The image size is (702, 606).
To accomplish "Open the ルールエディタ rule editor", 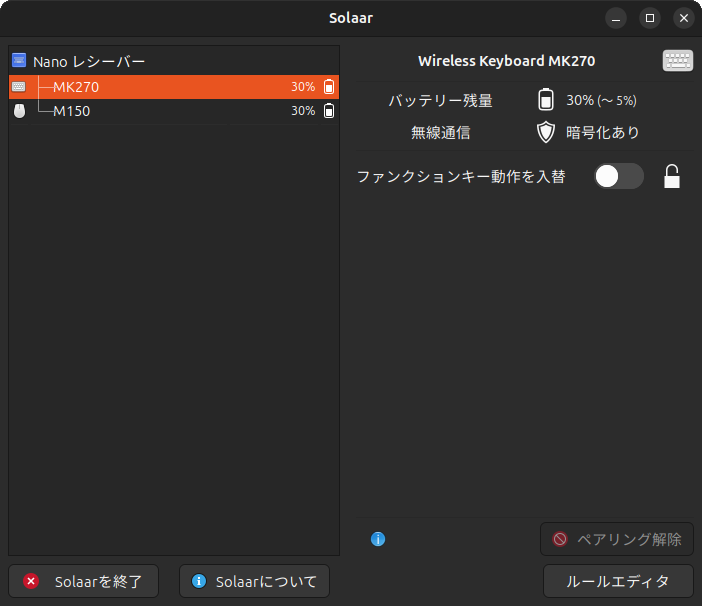I will [x=618, y=581].
